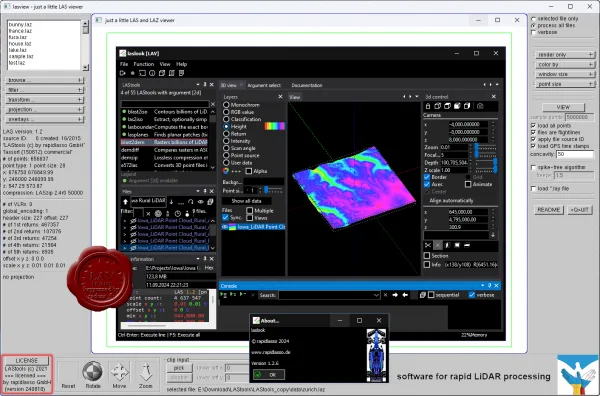Clear the LAStools search field X icon
The height and width of the screenshot is (396, 600).
[213, 104]
